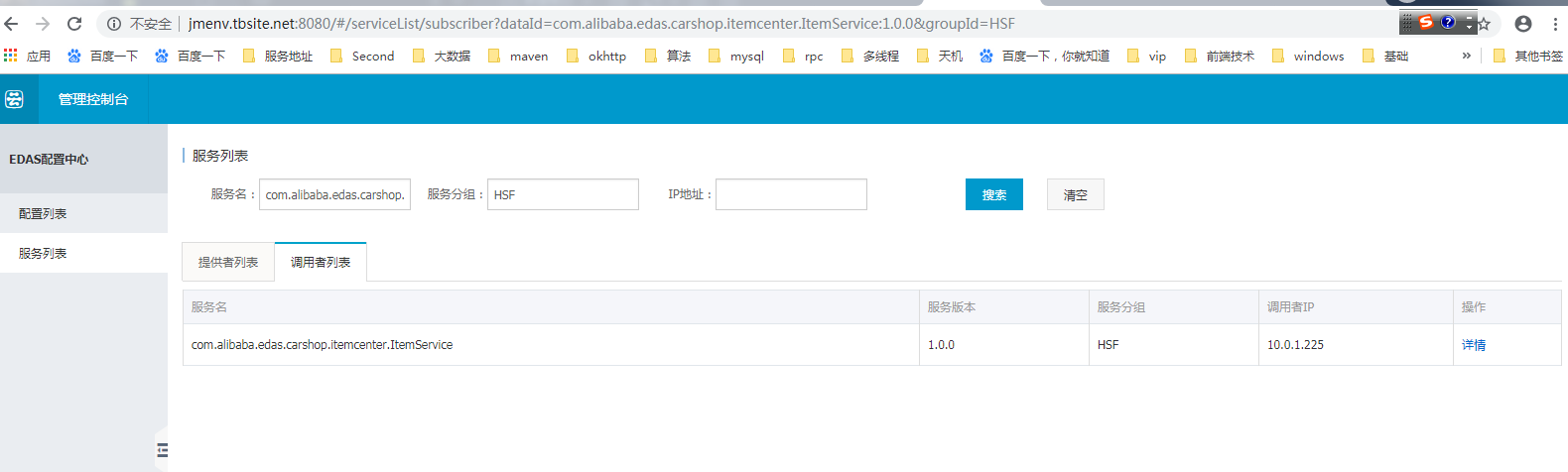Select 服务列表 in the sidebar
This screenshot has width=1568, height=472.
(x=83, y=253)
